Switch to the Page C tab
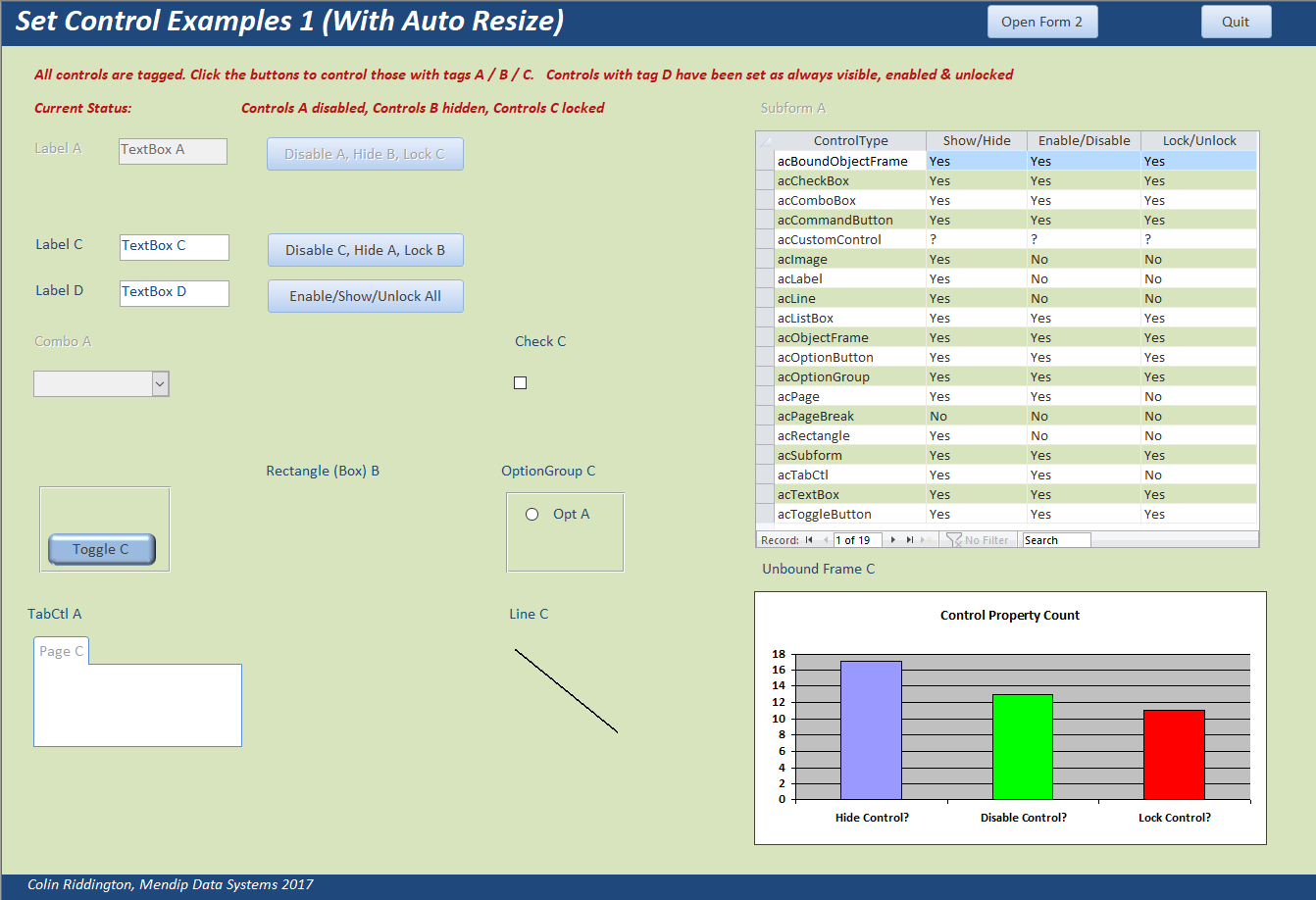This screenshot has width=1316, height=900. 62,651
